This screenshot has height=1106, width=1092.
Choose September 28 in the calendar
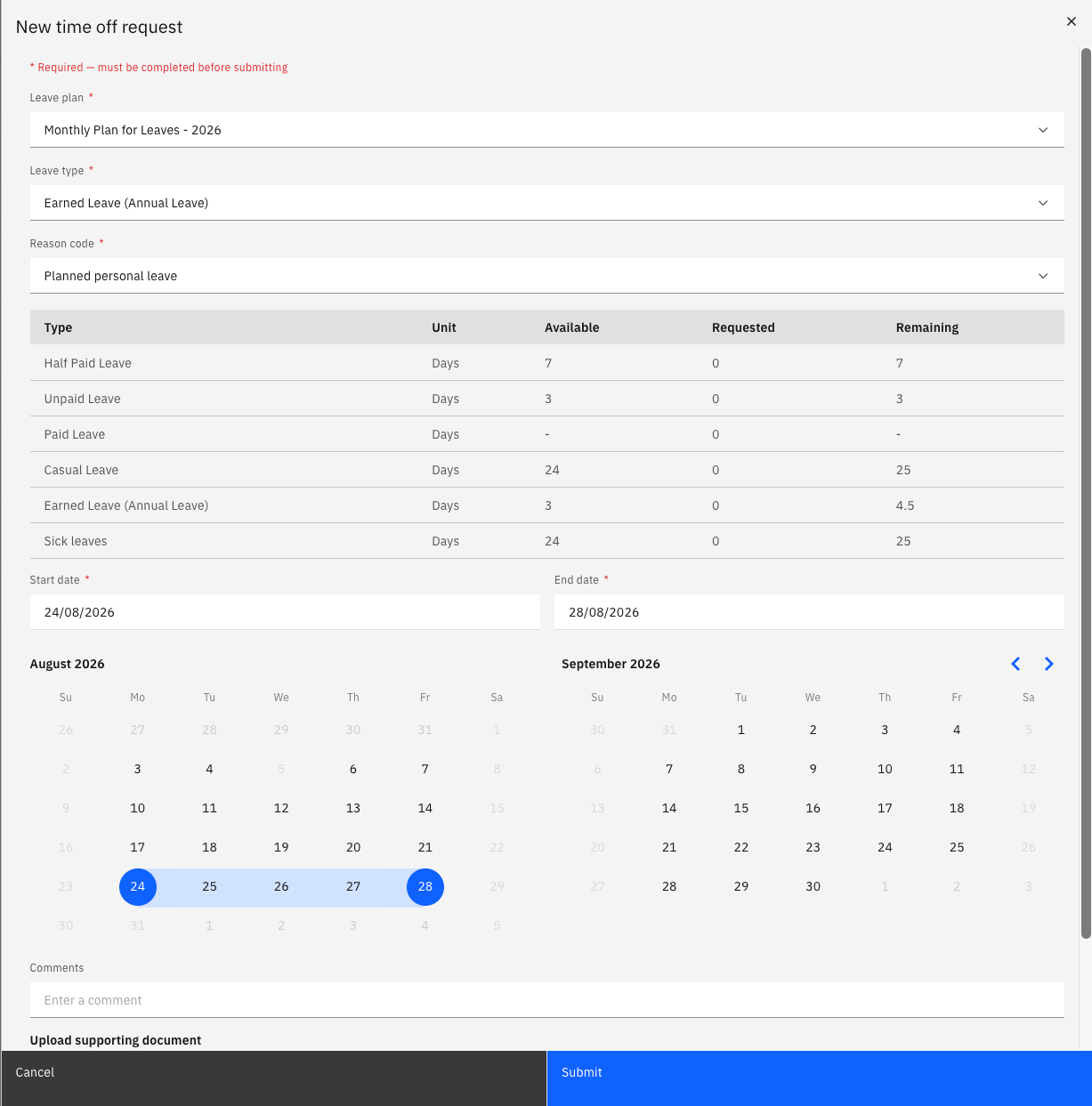coord(669,887)
